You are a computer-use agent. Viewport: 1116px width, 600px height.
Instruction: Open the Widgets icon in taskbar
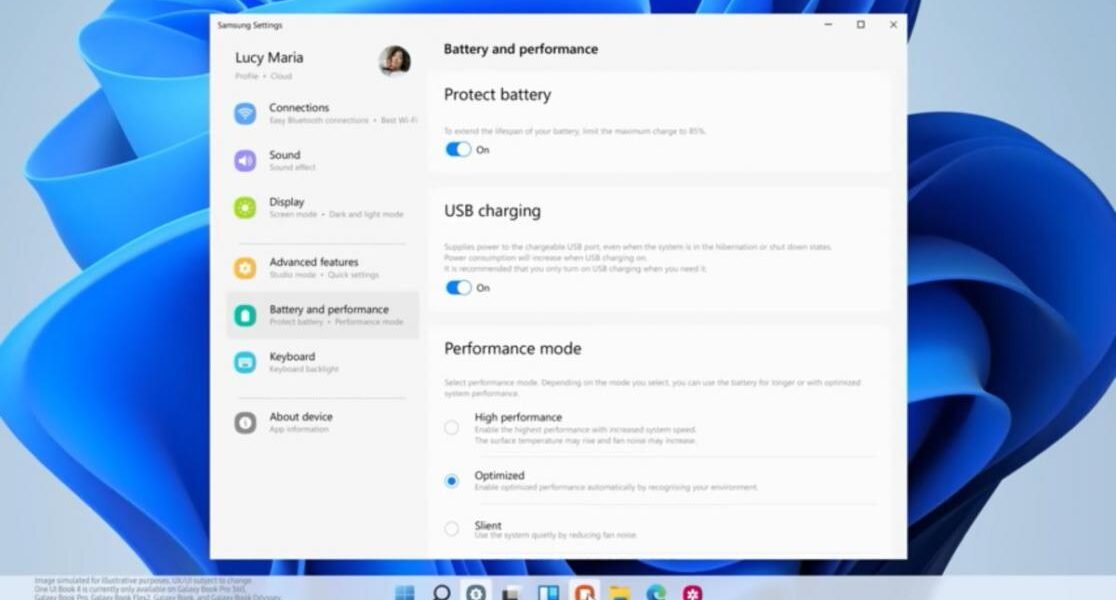(x=548, y=593)
